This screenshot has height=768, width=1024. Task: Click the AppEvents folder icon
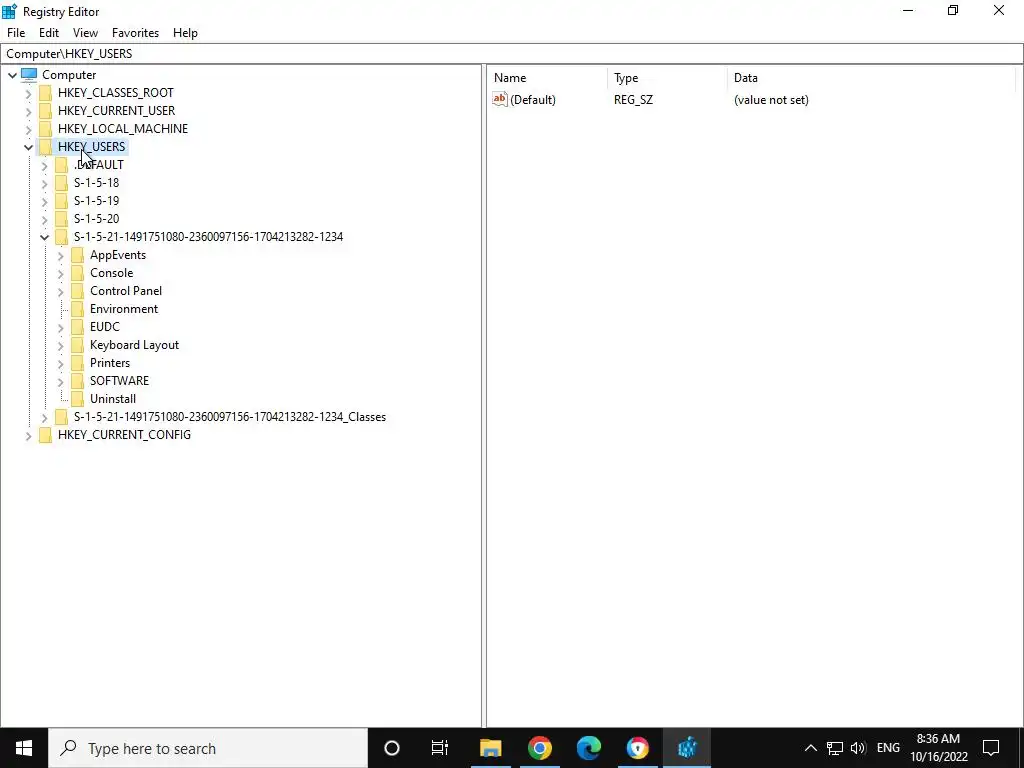pyautogui.click(x=77, y=255)
